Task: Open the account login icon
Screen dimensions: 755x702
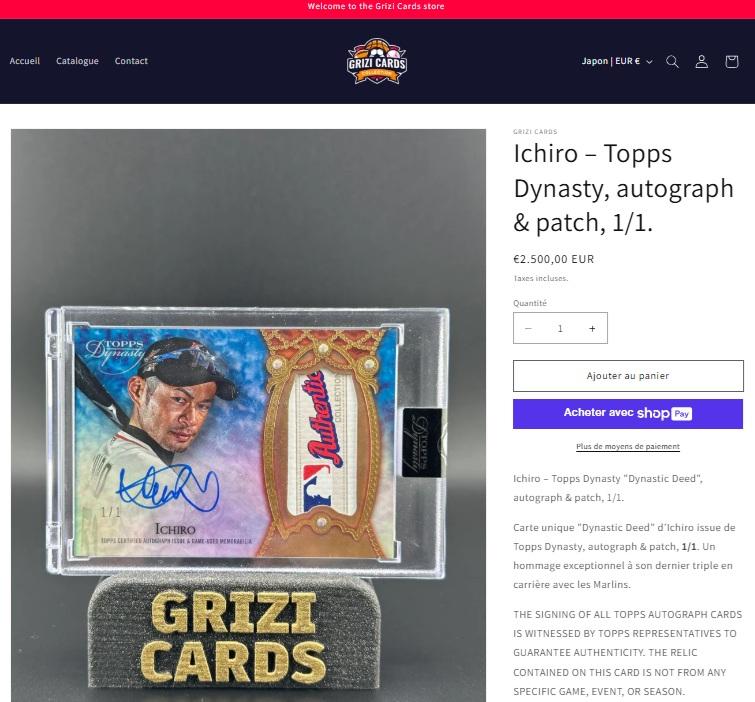Action: point(702,62)
